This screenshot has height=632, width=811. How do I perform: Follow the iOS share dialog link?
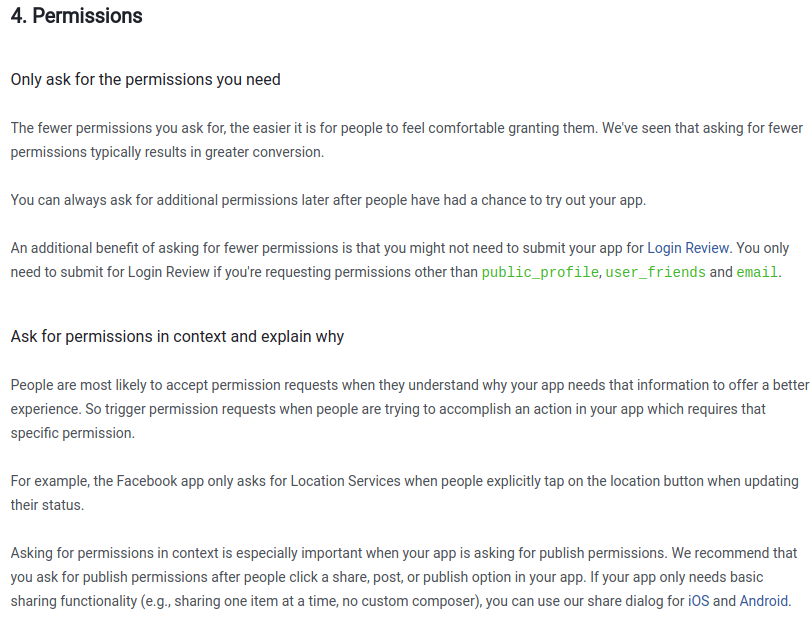click(x=698, y=601)
